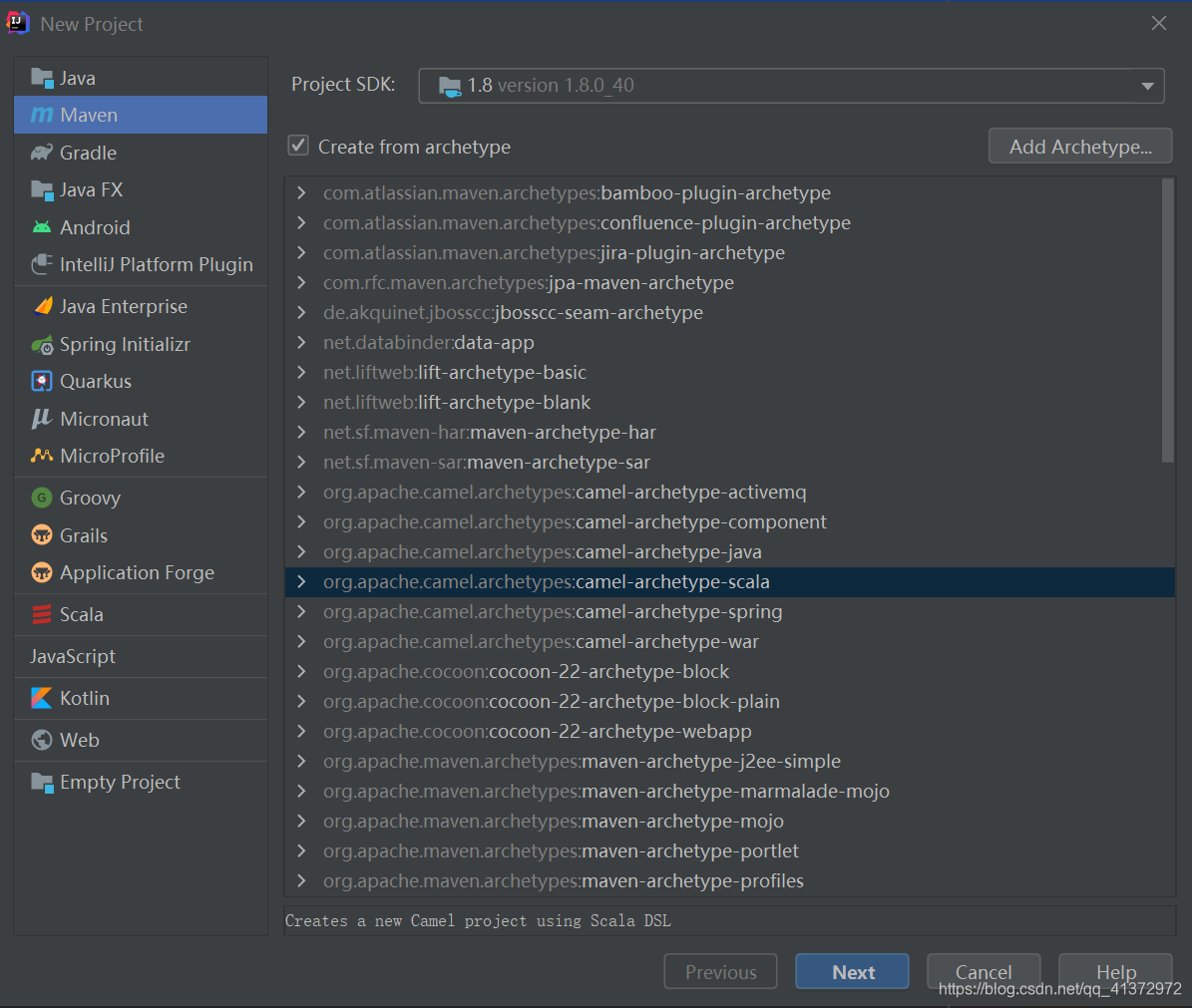Expand bamboo-plugin-archetype node

coord(302,193)
